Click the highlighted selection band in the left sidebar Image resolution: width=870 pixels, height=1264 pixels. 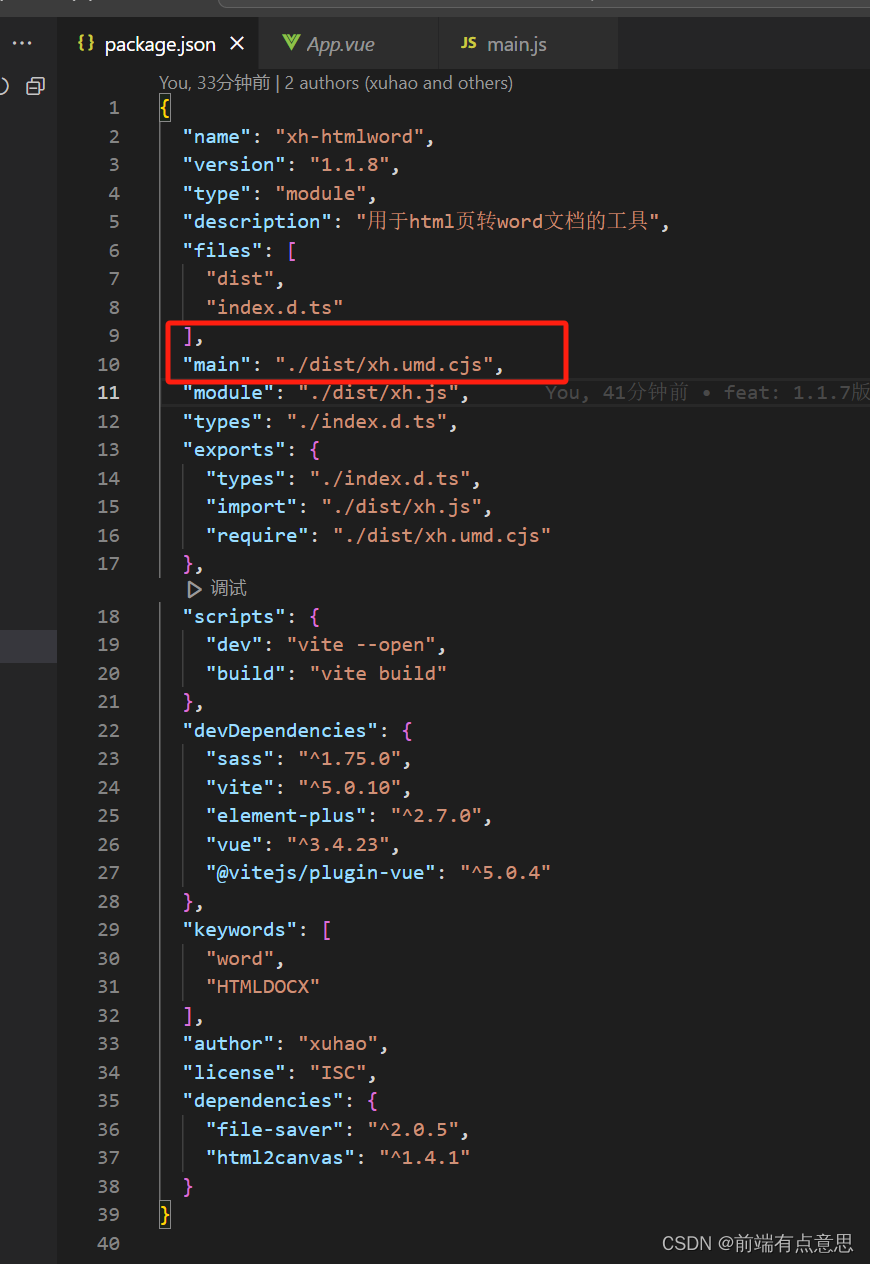pyautogui.click(x=29, y=646)
